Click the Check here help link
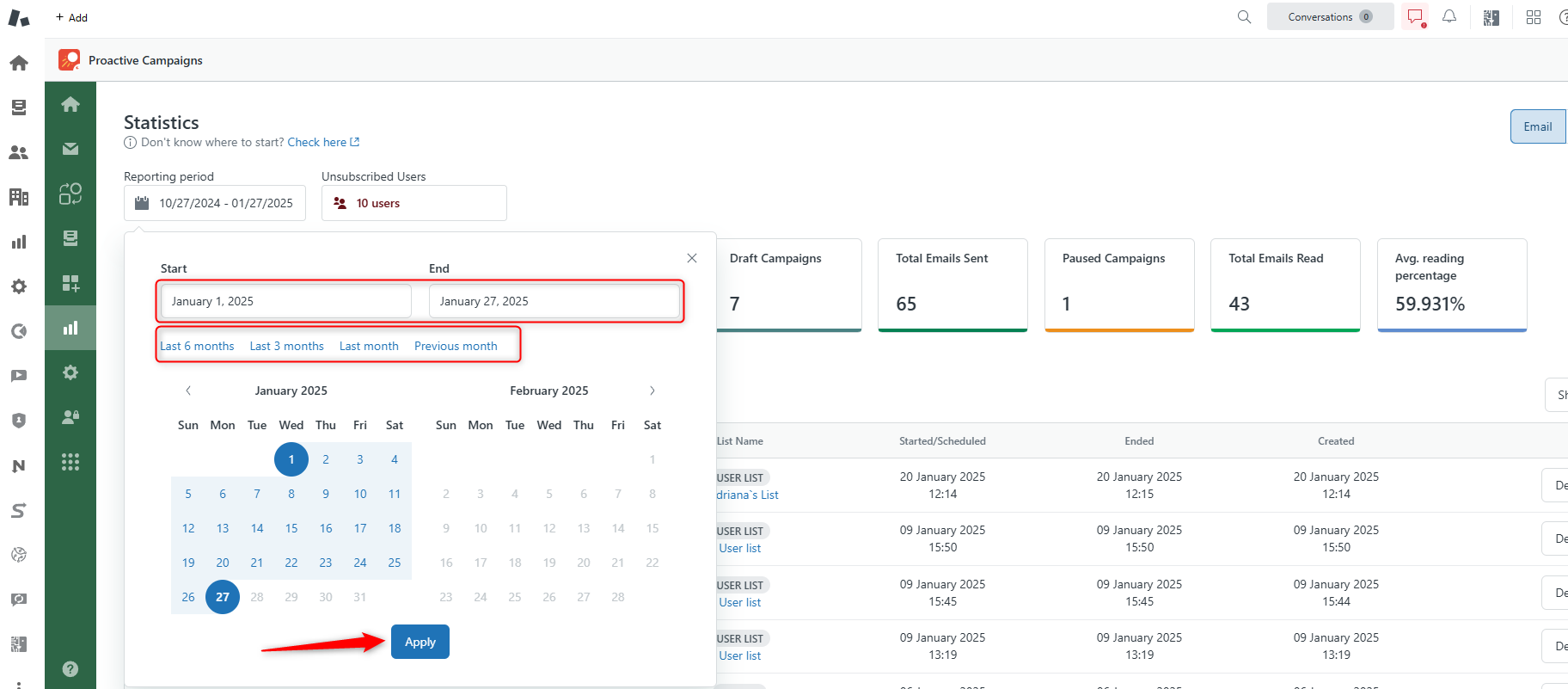The width and height of the screenshot is (1568, 689). [323, 142]
